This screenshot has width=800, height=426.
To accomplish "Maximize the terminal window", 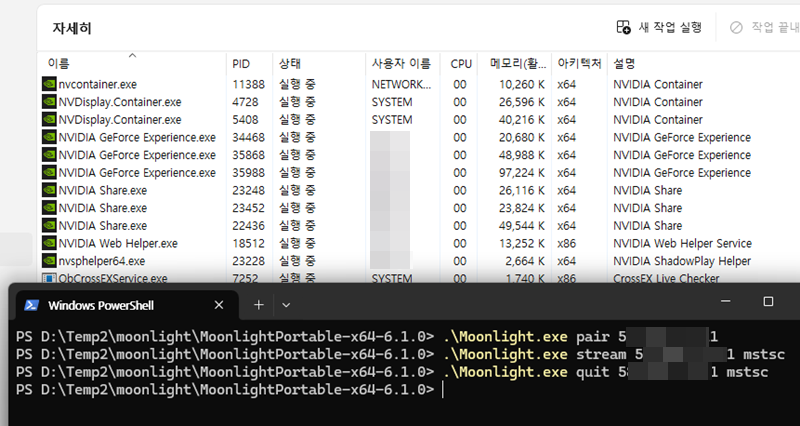I will (768, 302).
